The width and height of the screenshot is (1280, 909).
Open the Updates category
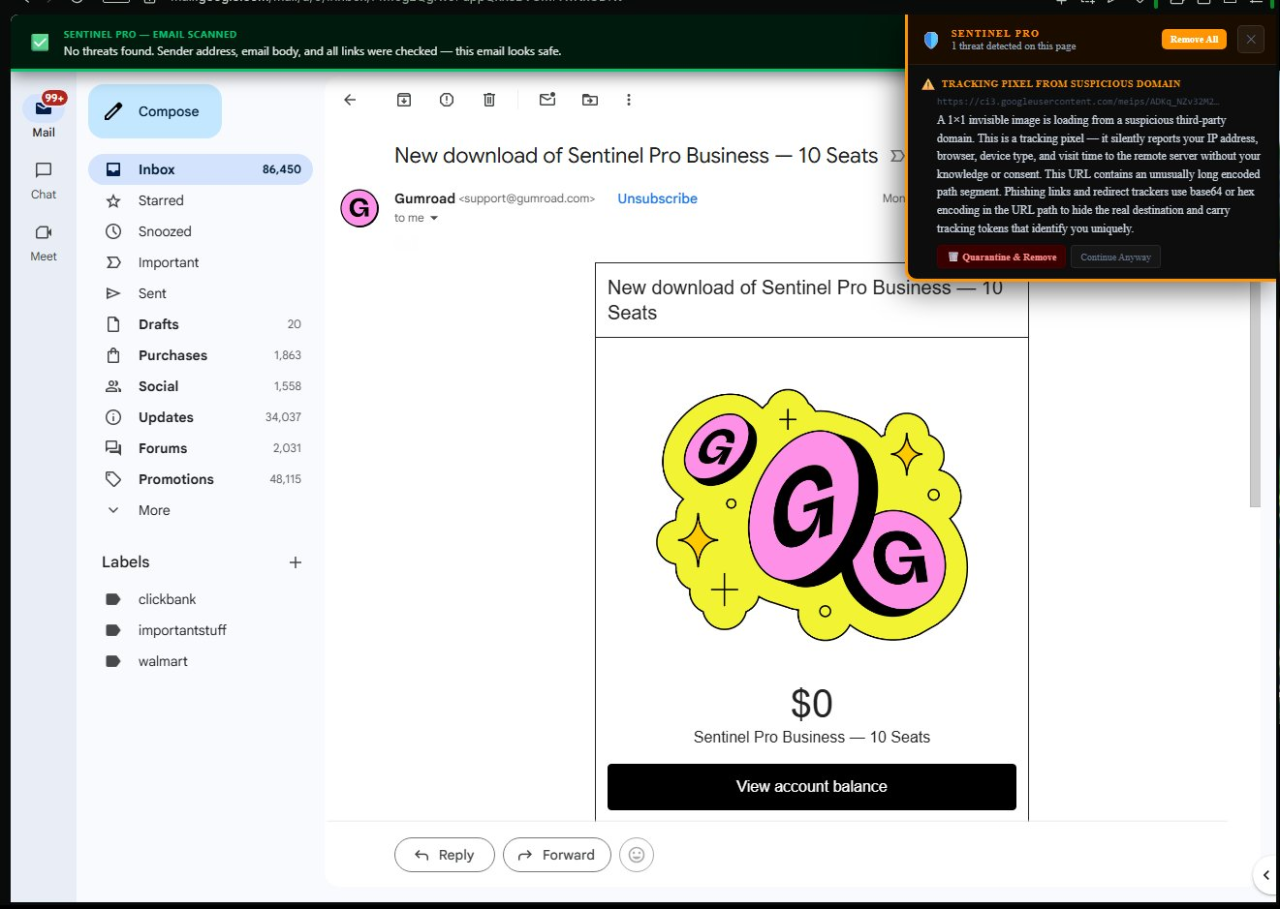201,417
